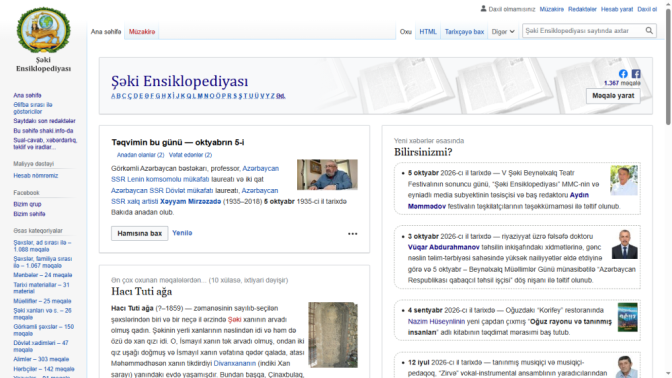Open the Bizim qrup link
Image resolution: width=672 pixels, height=378 pixels.
(27, 204)
